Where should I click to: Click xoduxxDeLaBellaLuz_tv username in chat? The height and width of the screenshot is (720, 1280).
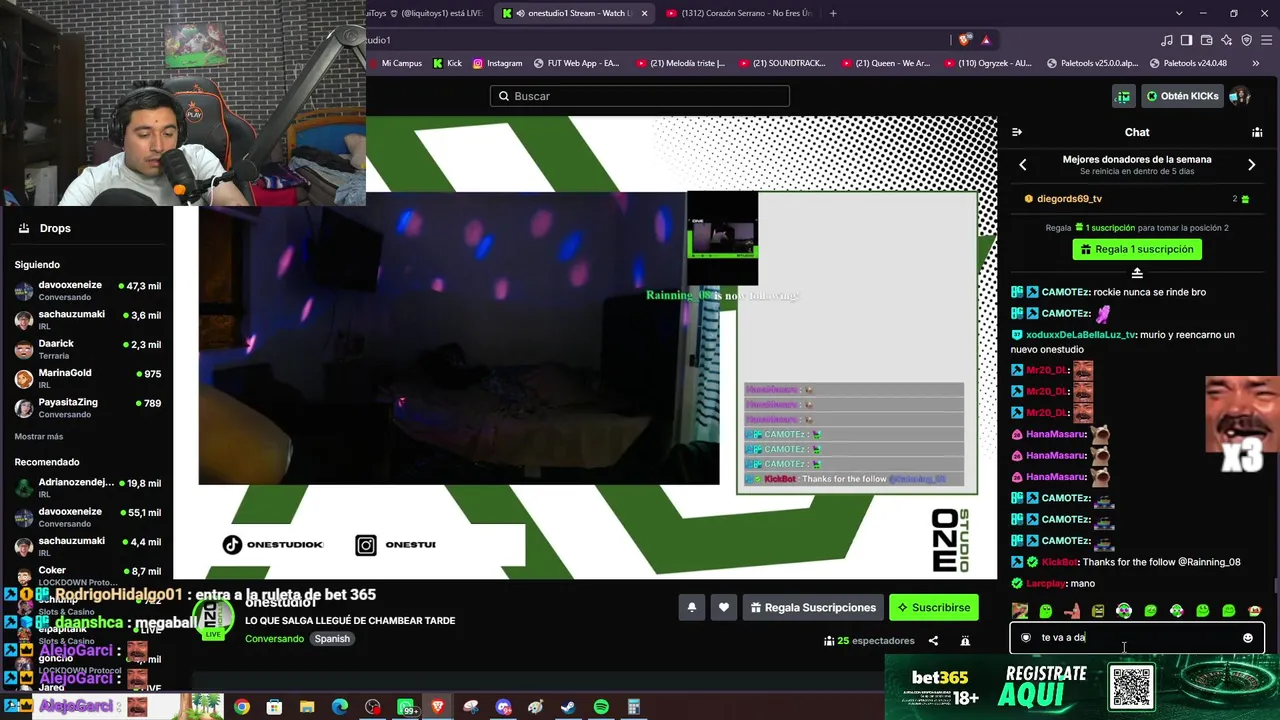(1081, 335)
